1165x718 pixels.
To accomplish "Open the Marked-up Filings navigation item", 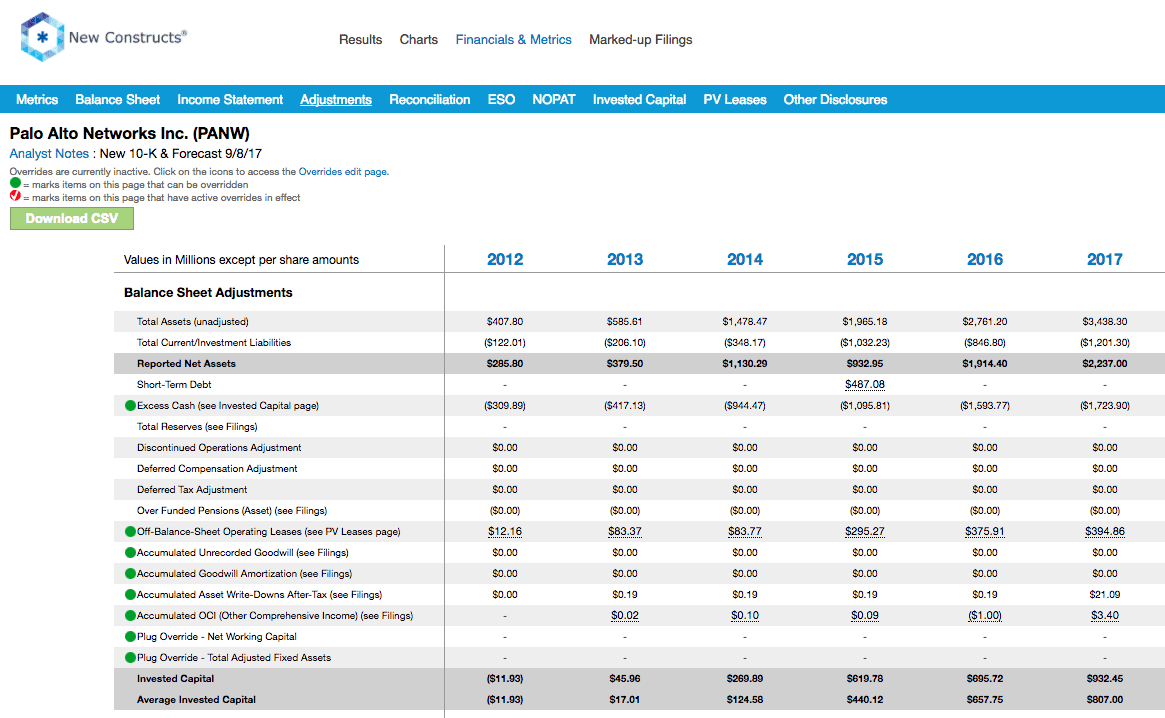I will coord(640,39).
